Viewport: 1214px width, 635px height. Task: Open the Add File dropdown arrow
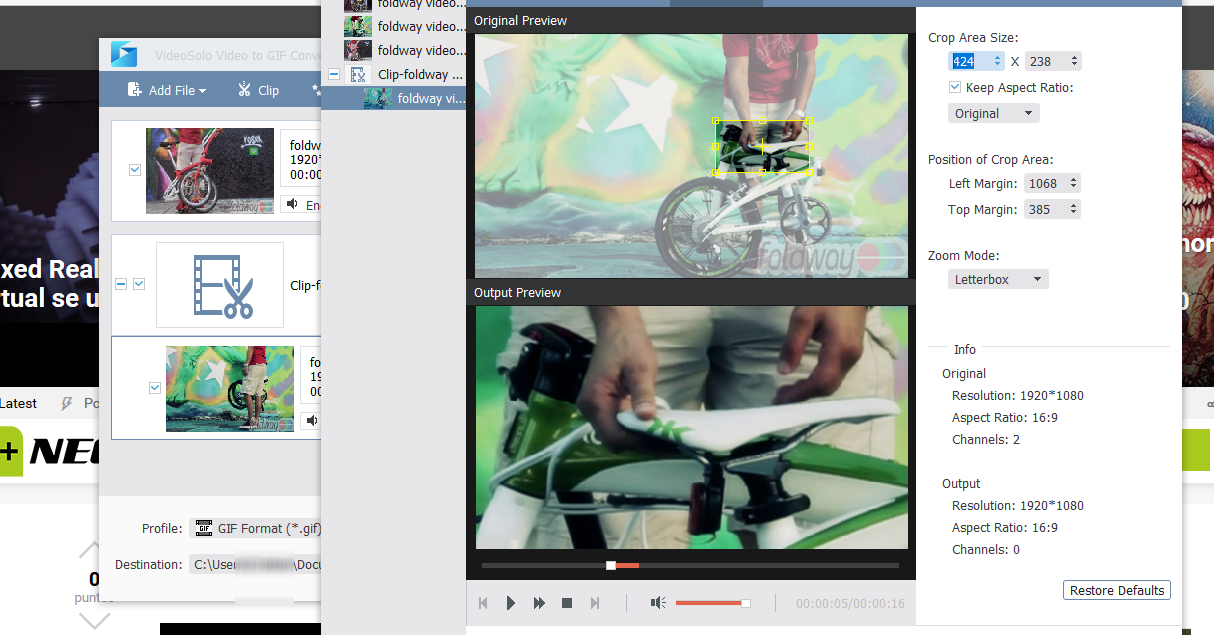(202, 91)
